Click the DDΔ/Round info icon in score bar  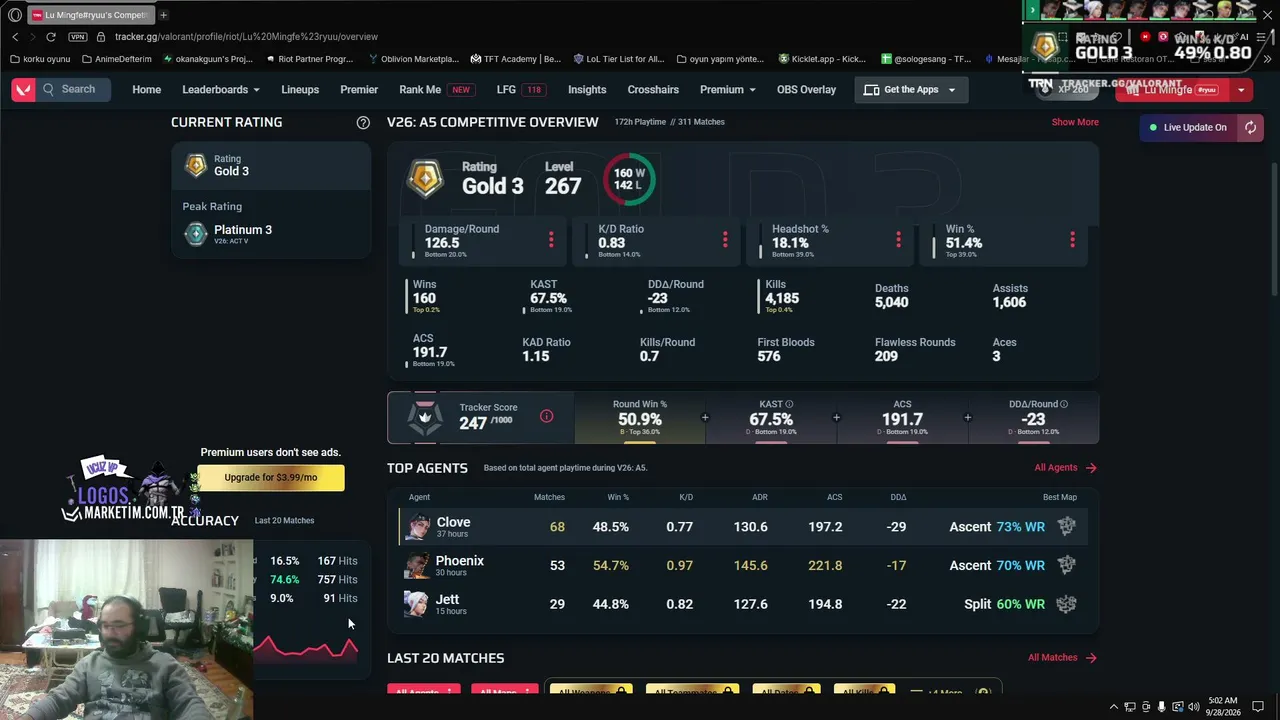click(1064, 404)
